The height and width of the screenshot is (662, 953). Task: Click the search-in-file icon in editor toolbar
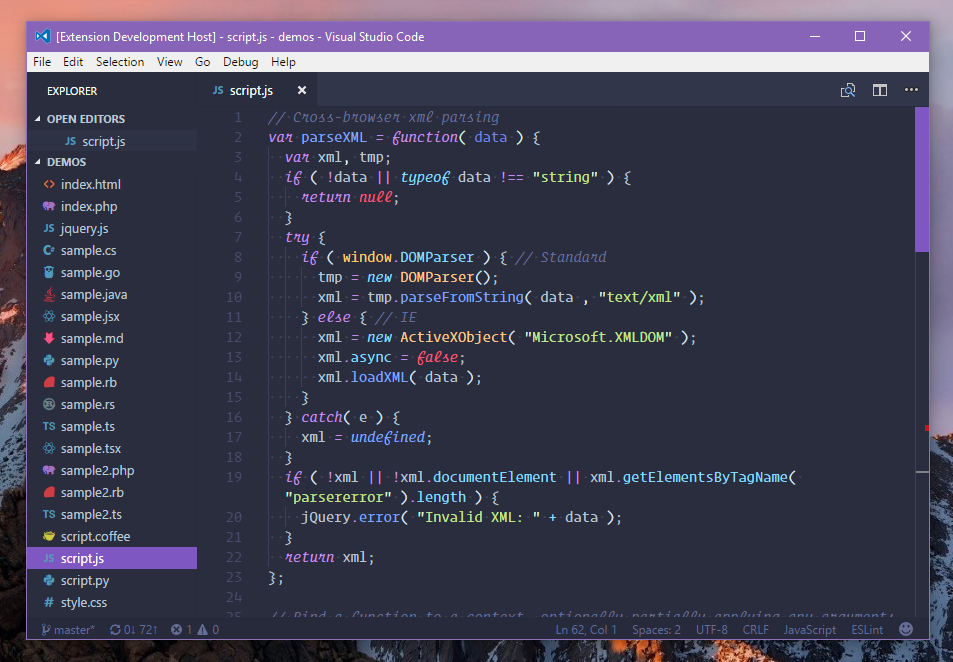[x=848, y=91]
